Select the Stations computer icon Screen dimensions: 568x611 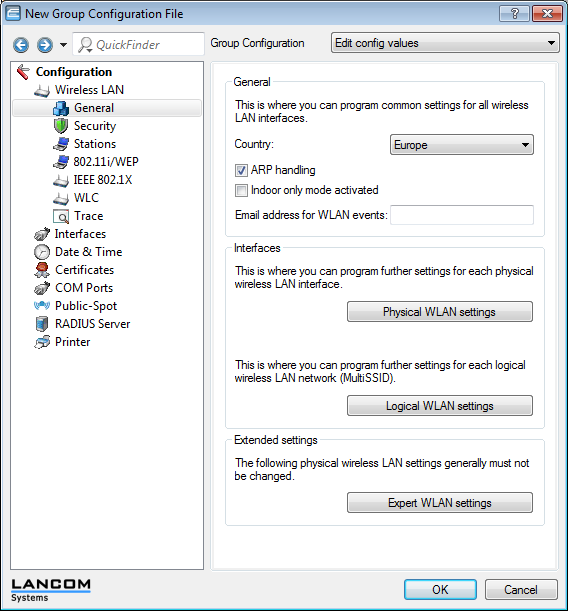point(61,144)
